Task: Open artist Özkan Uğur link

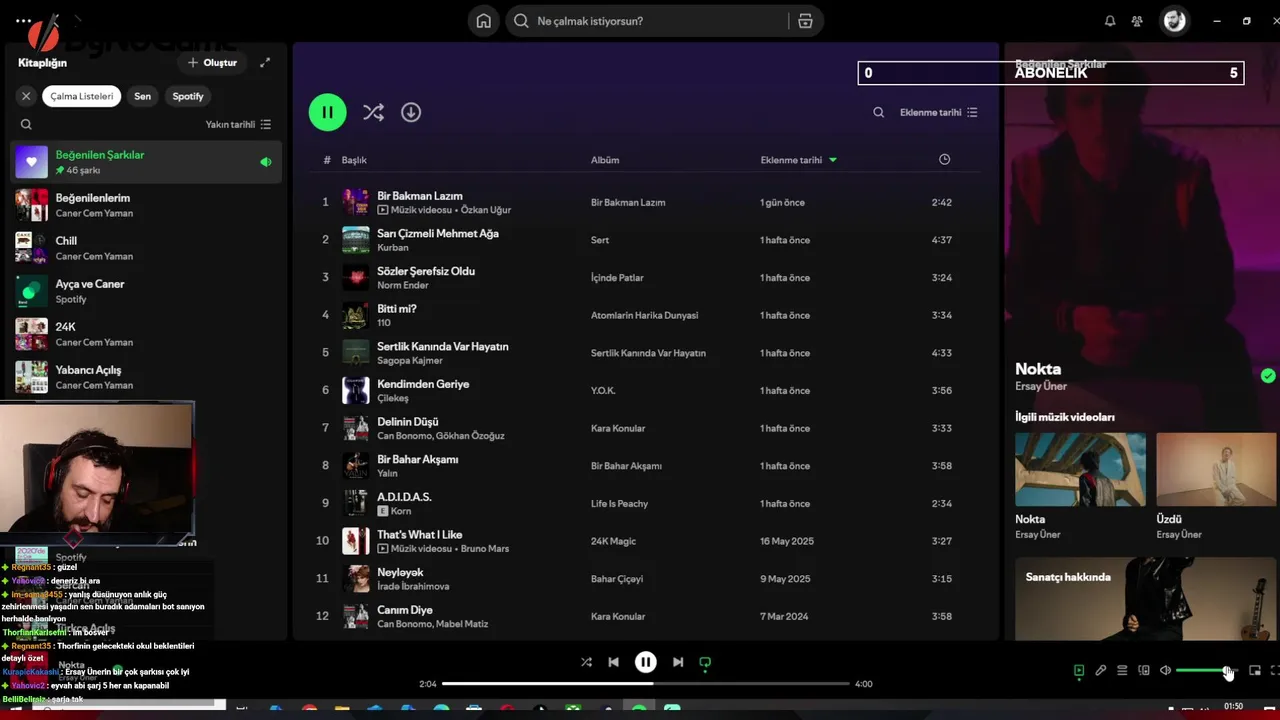Action: (x=487, y=210)
